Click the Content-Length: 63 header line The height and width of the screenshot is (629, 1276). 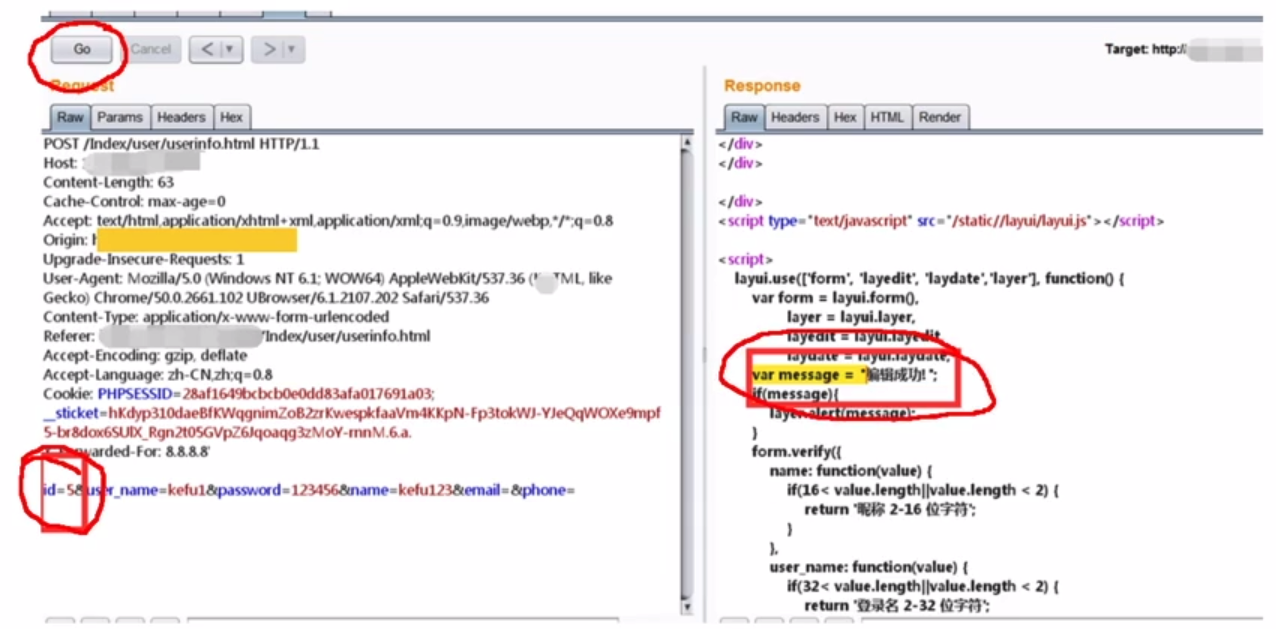(108, 182)
